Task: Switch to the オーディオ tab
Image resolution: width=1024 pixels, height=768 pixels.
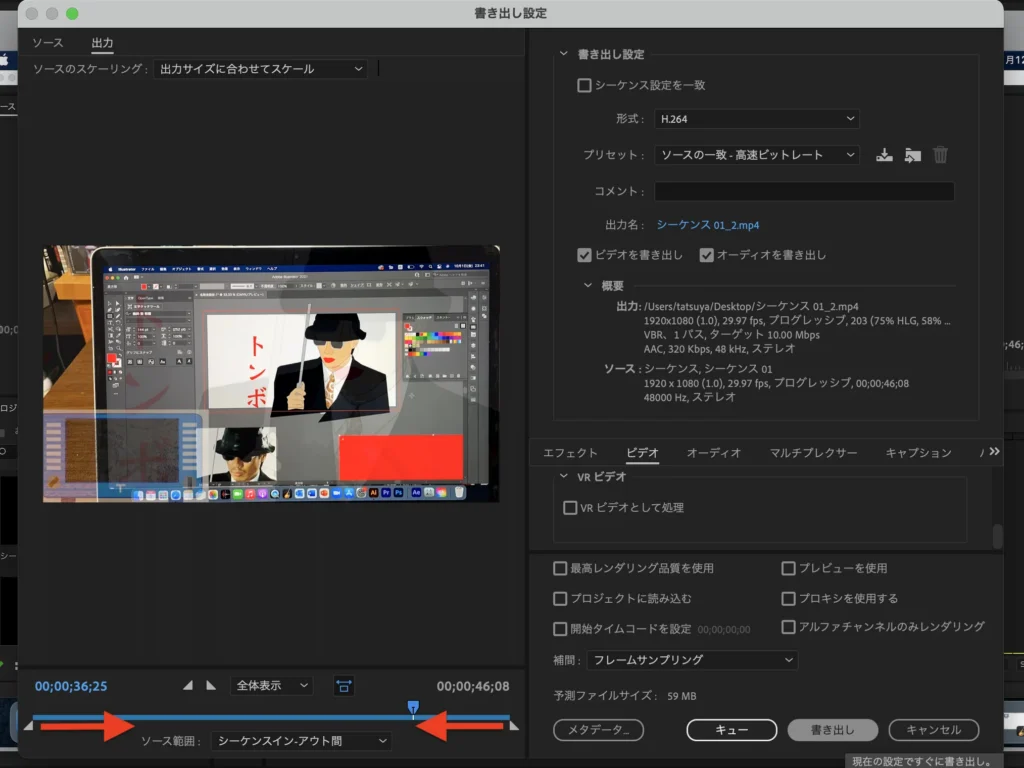Action: (713, 453)
